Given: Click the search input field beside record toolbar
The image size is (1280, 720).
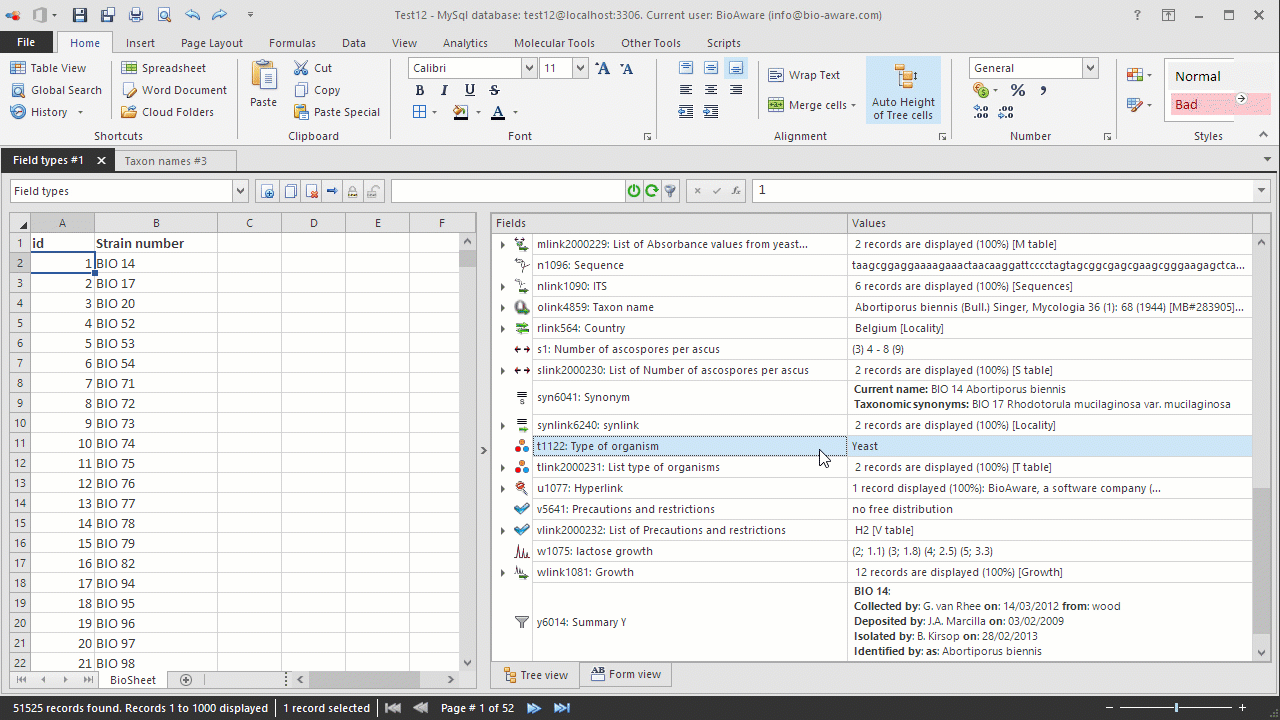Looking at the screenshot, I should [x=507, y=191].
